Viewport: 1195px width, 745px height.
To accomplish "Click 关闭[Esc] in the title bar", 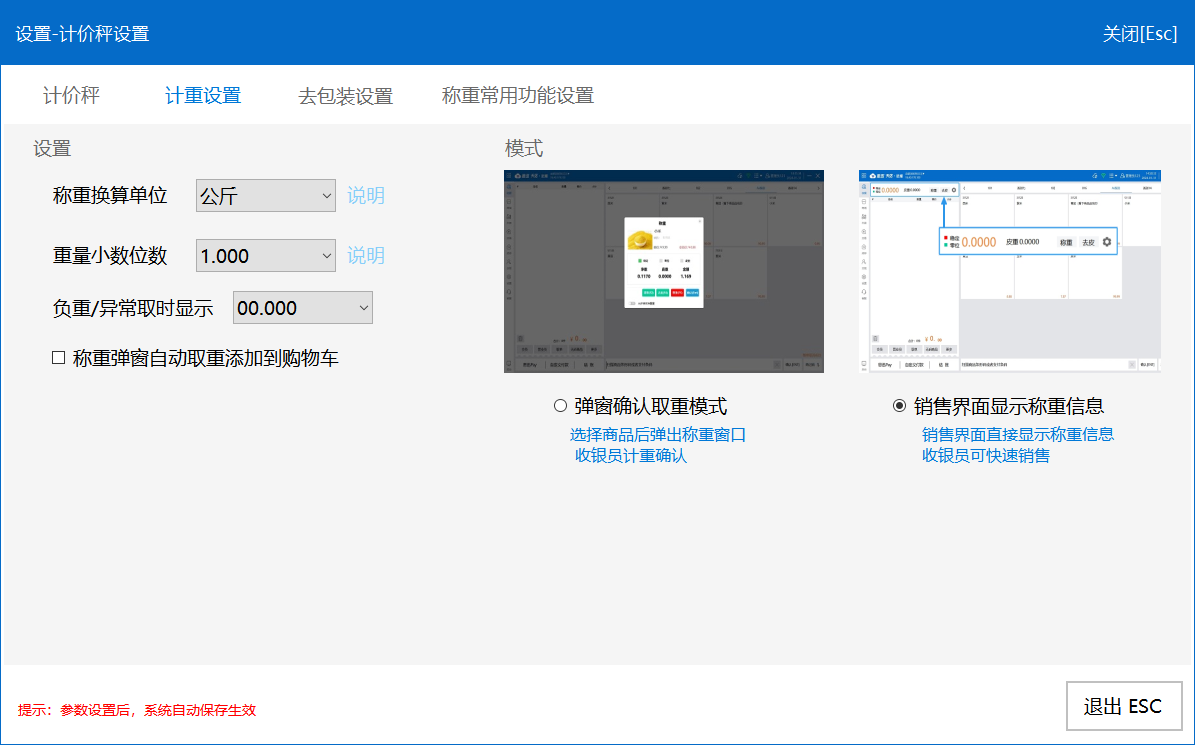I will click(1140, 33).
